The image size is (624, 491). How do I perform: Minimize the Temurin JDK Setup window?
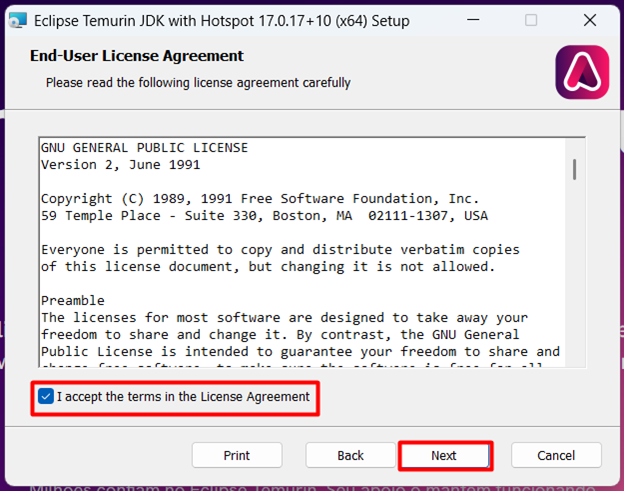(x=484, y=20)
